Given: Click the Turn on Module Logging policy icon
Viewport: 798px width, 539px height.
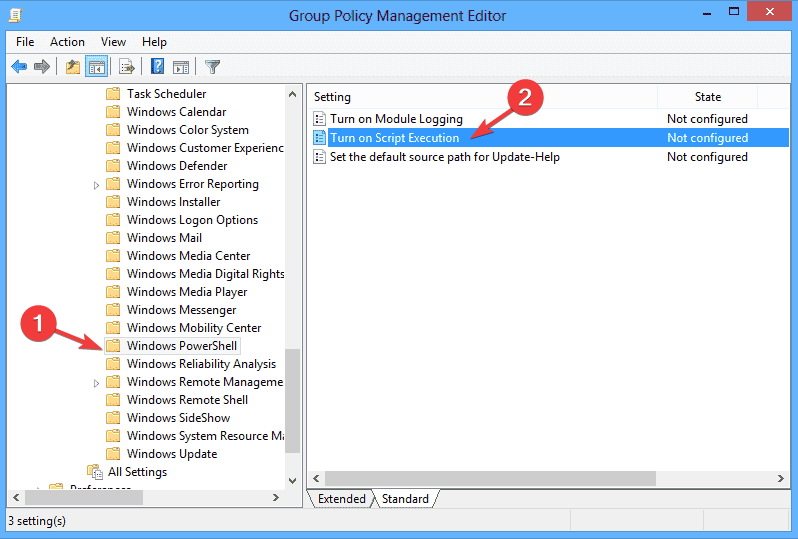Looking at the screenshot, I should (x=319, y=119).
